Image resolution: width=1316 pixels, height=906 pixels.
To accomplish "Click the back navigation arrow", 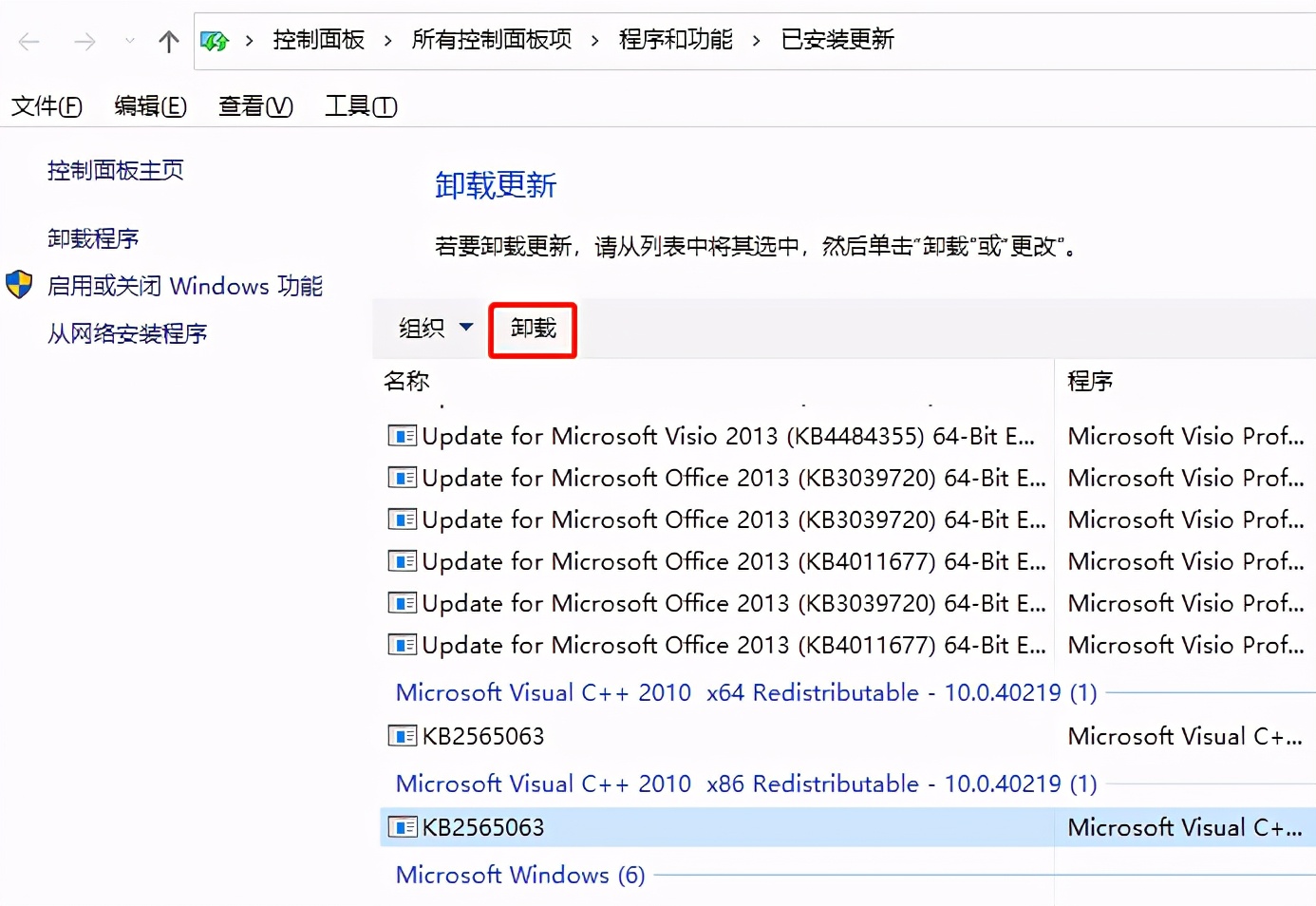I will (28, 40).
